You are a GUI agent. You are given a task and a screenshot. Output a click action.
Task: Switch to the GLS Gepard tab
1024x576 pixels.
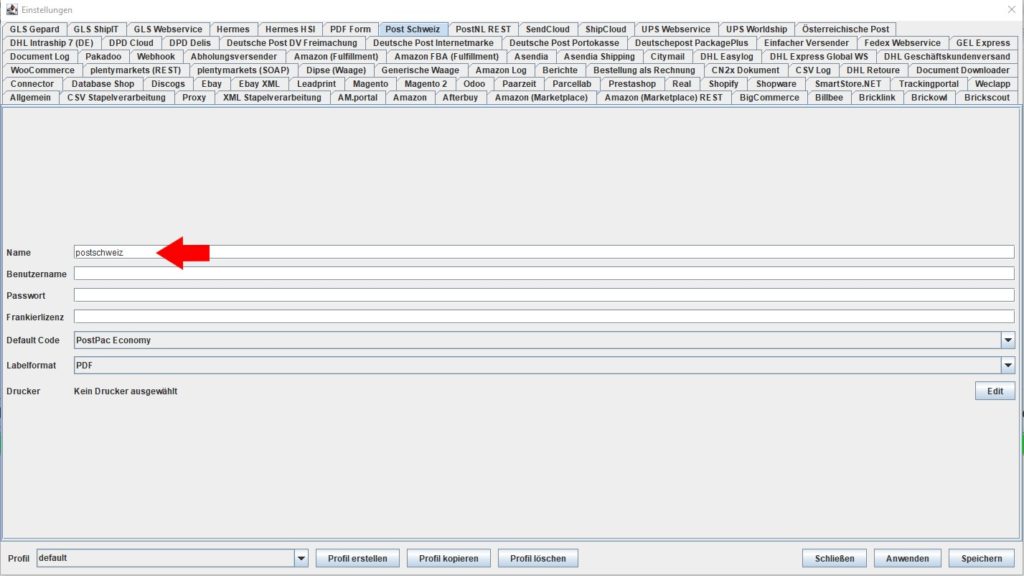pos(34,29)
